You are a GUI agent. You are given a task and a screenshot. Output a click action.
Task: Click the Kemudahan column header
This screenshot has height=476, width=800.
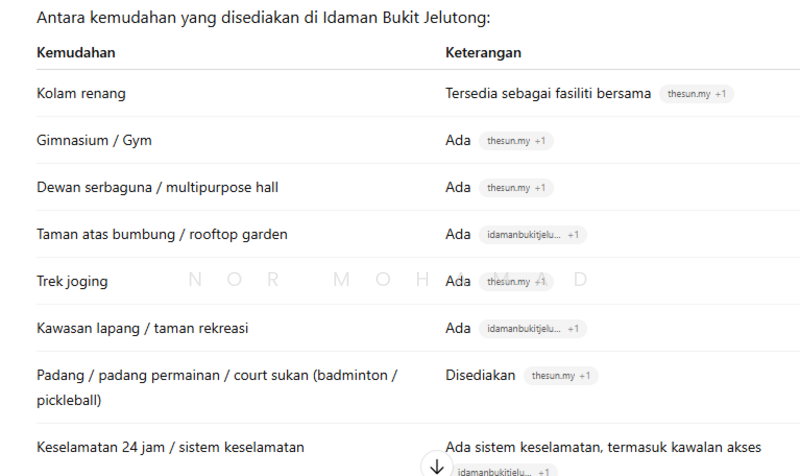pyautogui.click(x=76, y=52)
